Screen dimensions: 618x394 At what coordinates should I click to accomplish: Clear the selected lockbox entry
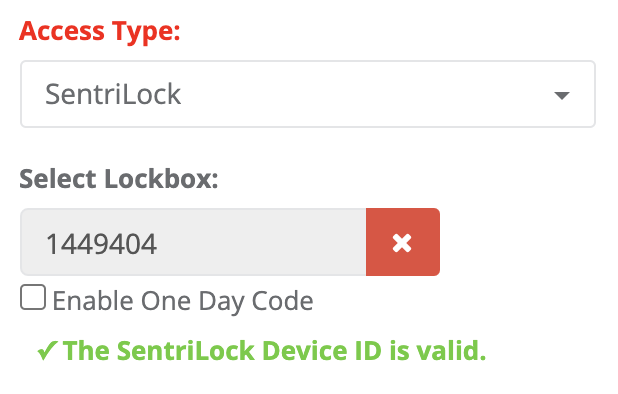tap(403, 242)
